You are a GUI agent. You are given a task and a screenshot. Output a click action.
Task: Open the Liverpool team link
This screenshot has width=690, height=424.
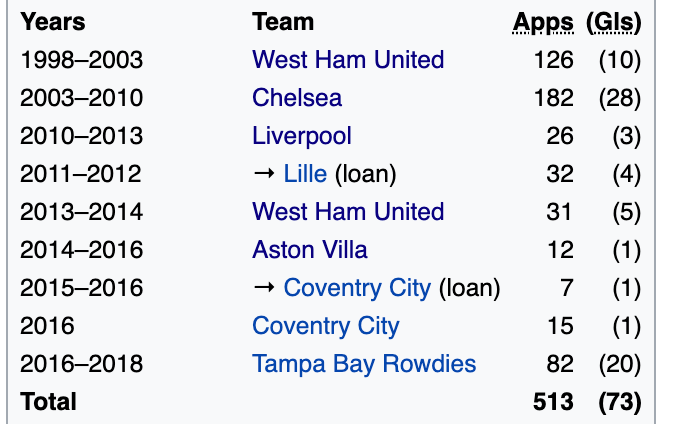302,136
